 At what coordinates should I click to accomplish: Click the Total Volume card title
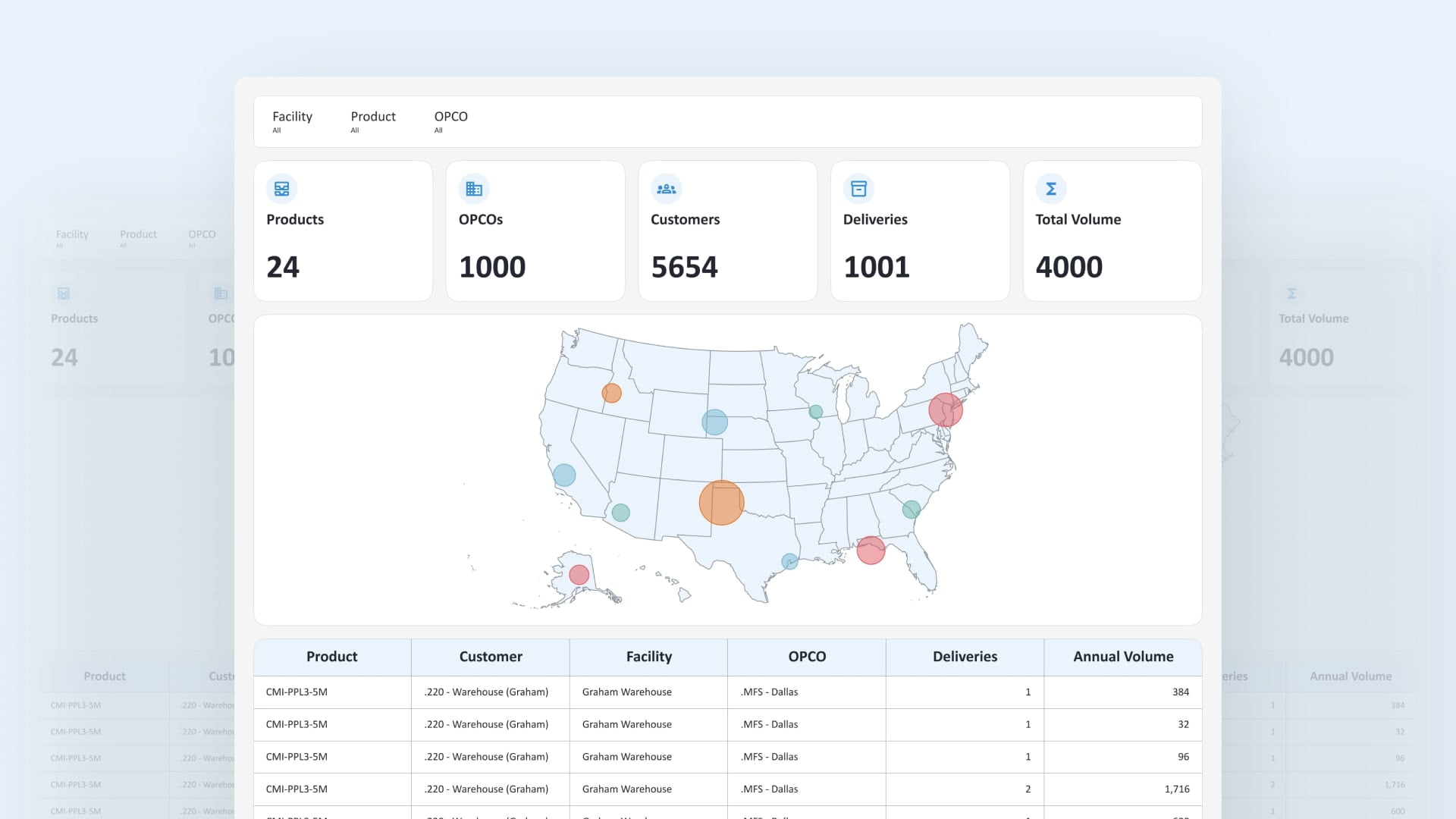(1078, 219)
